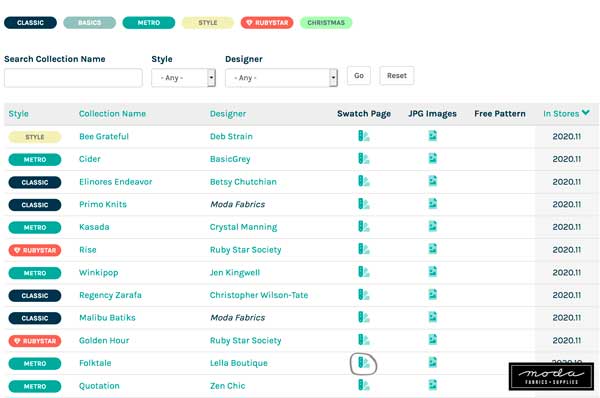Image resolution: width=600 pixels, height=398 pixels.
Task: Sort by Collection Name column header
Action: tap(112, 114)
